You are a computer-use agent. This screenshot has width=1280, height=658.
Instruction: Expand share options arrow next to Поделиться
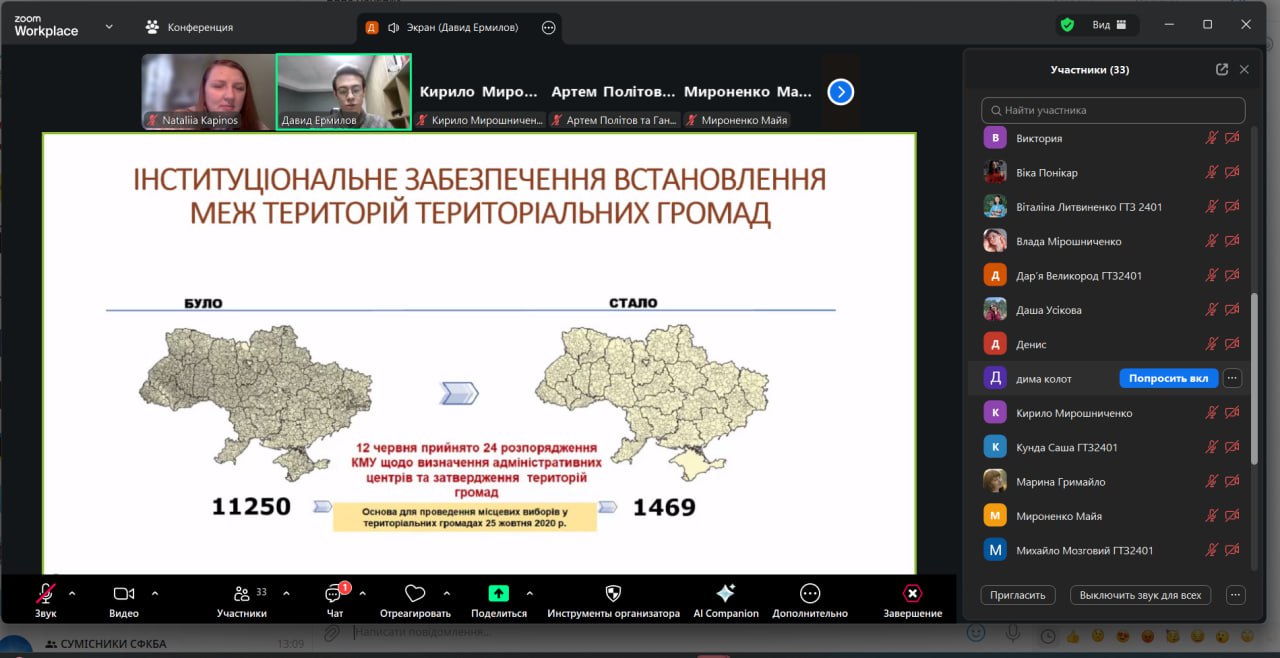pyautogui.click(x=529, y=593)
